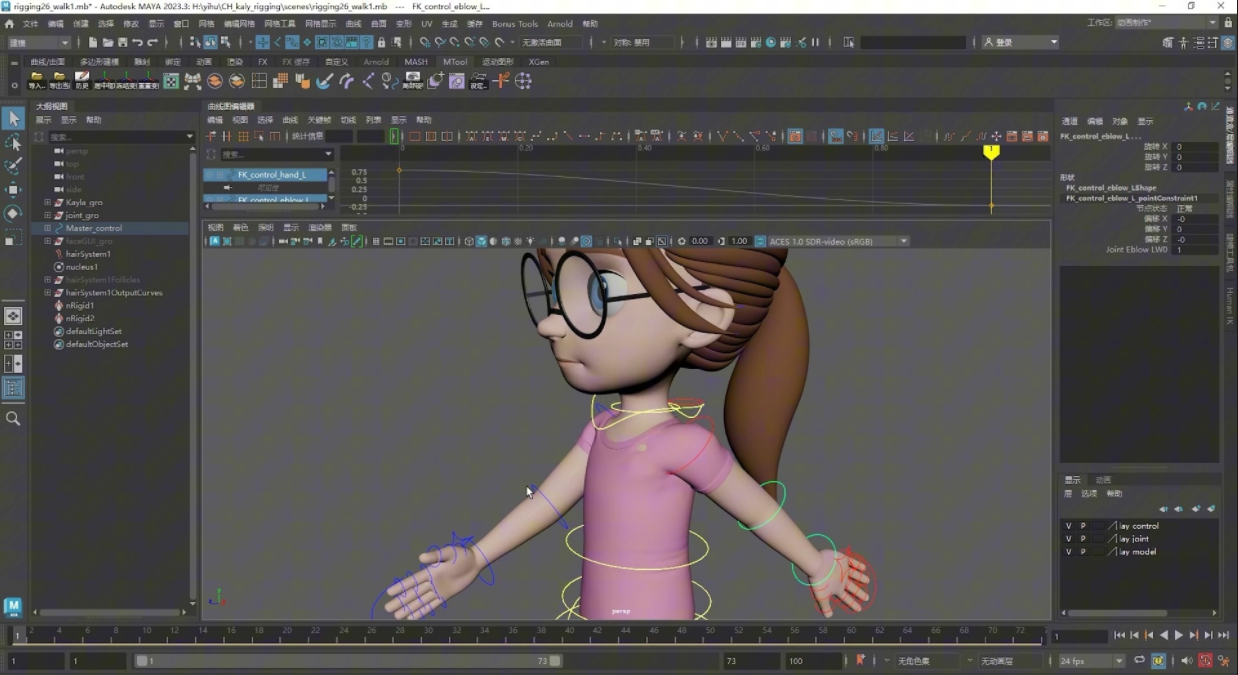Toggle the red auto keyframe icon

pyautogui.click(x=1205, y=661)
